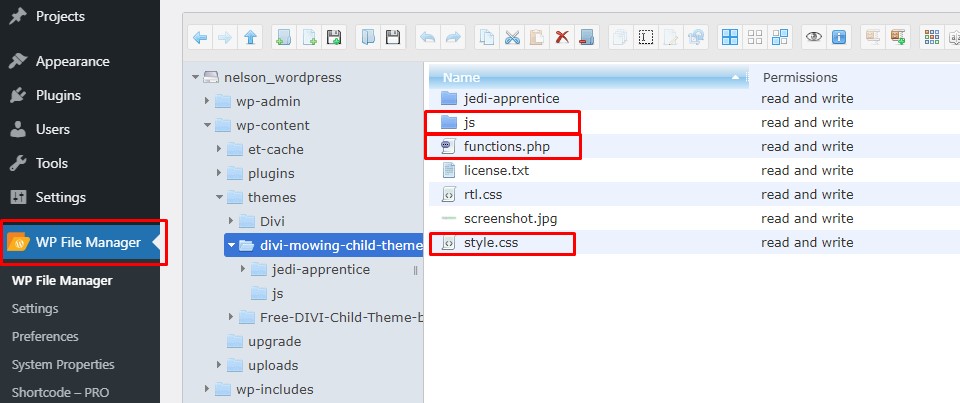Open Get Info blue icon
960x403 pixels.
point(838,37)
